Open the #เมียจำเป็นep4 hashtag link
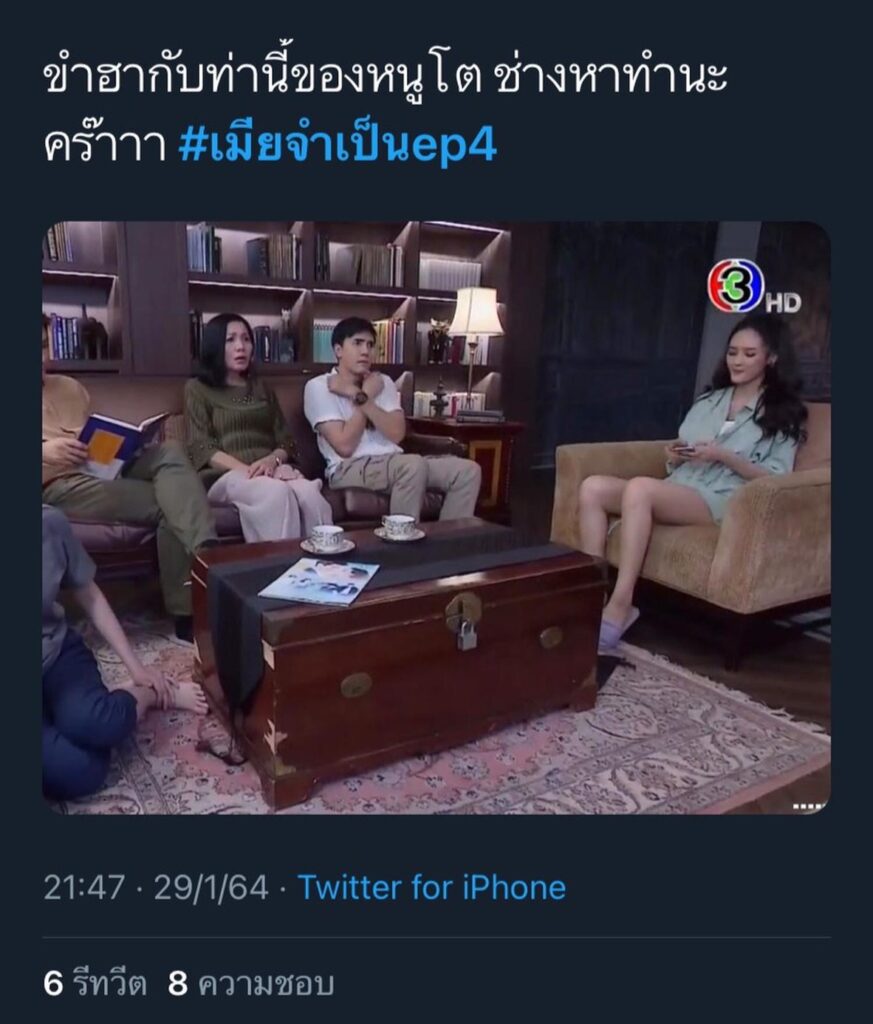 tap(337, 144)
